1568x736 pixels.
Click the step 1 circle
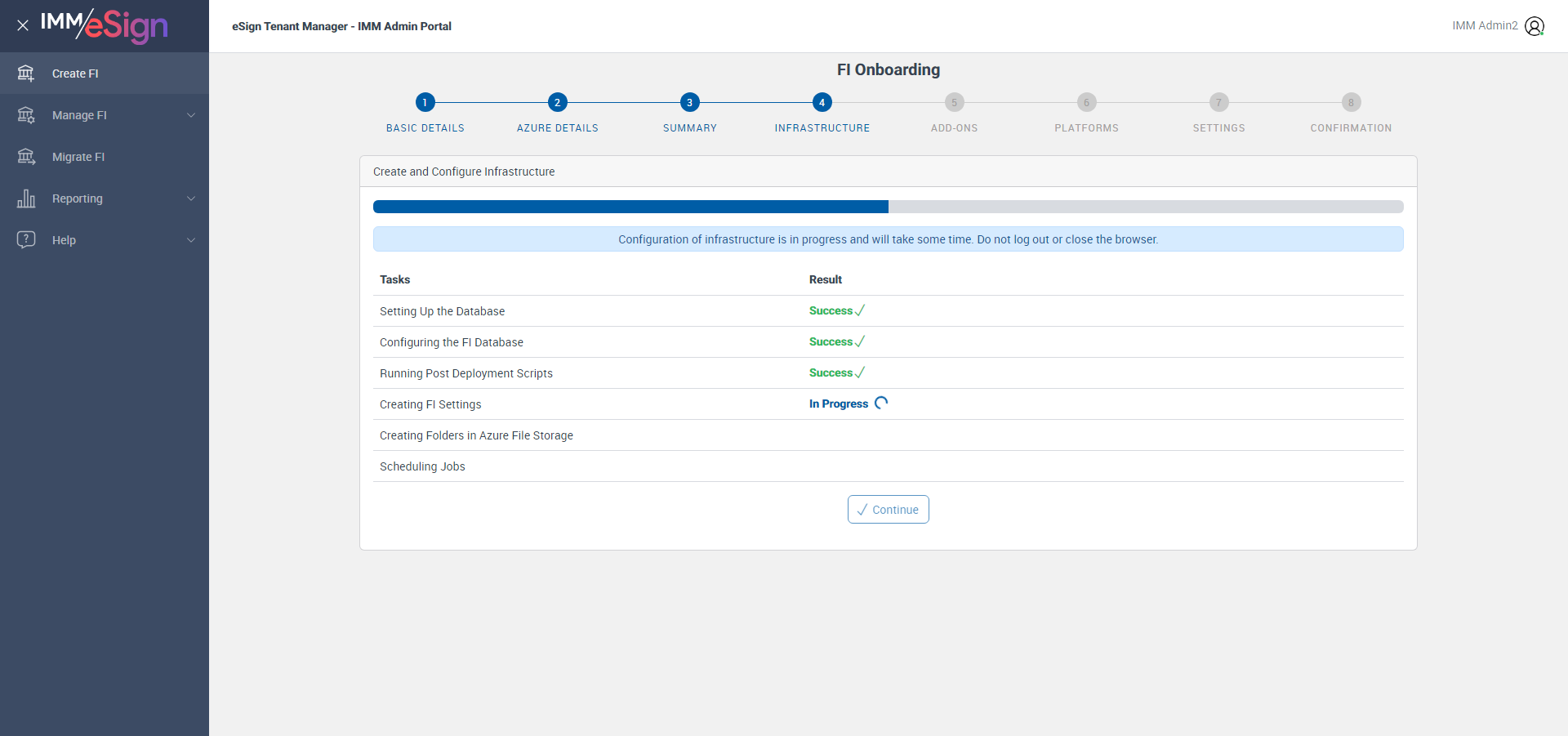(x=425, y=102)
